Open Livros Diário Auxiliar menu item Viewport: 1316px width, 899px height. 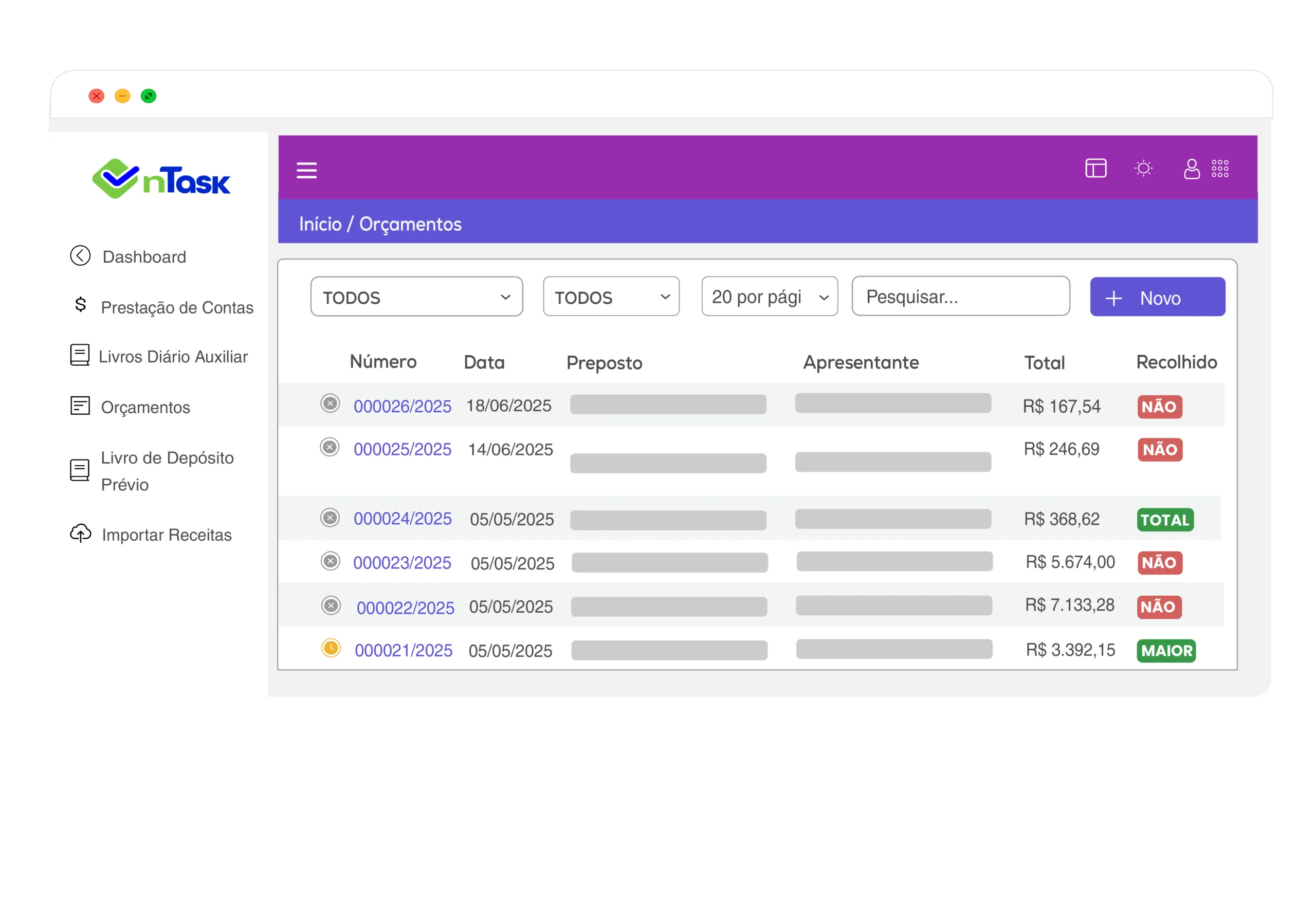[x=173, y=357]
